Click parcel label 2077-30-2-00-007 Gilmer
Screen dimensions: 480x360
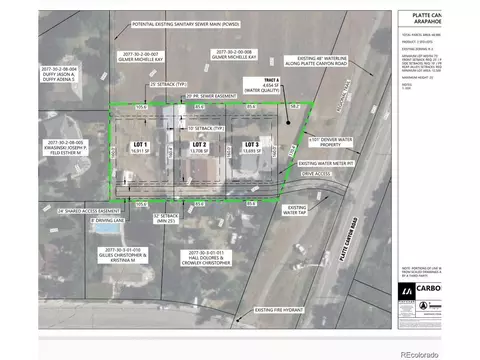click(x=140, y=57)
